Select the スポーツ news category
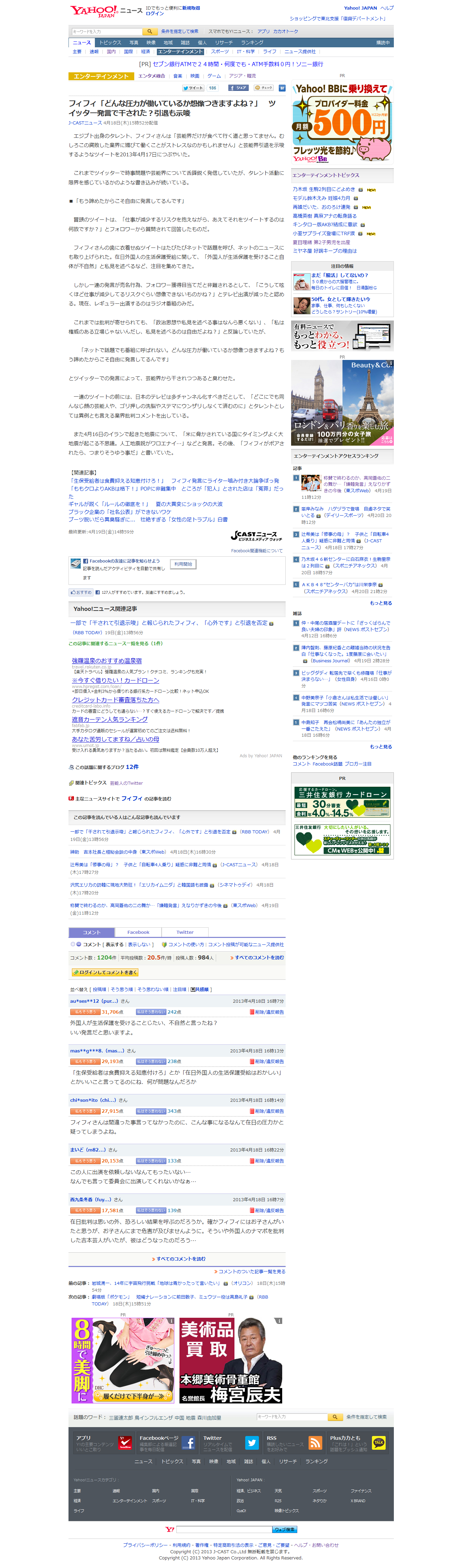This screenshot has height=1568, width=462. pyautogui.click(x=220, y=52)
